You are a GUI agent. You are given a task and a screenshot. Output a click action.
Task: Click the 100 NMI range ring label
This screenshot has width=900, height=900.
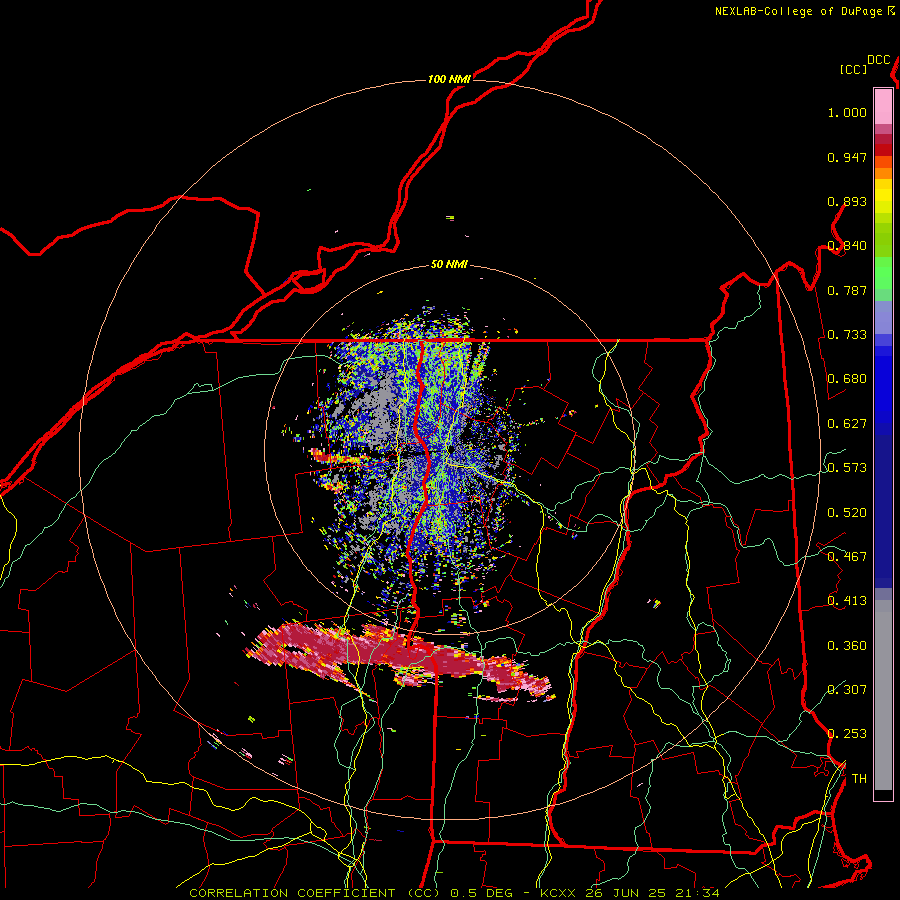click(449, 79)
